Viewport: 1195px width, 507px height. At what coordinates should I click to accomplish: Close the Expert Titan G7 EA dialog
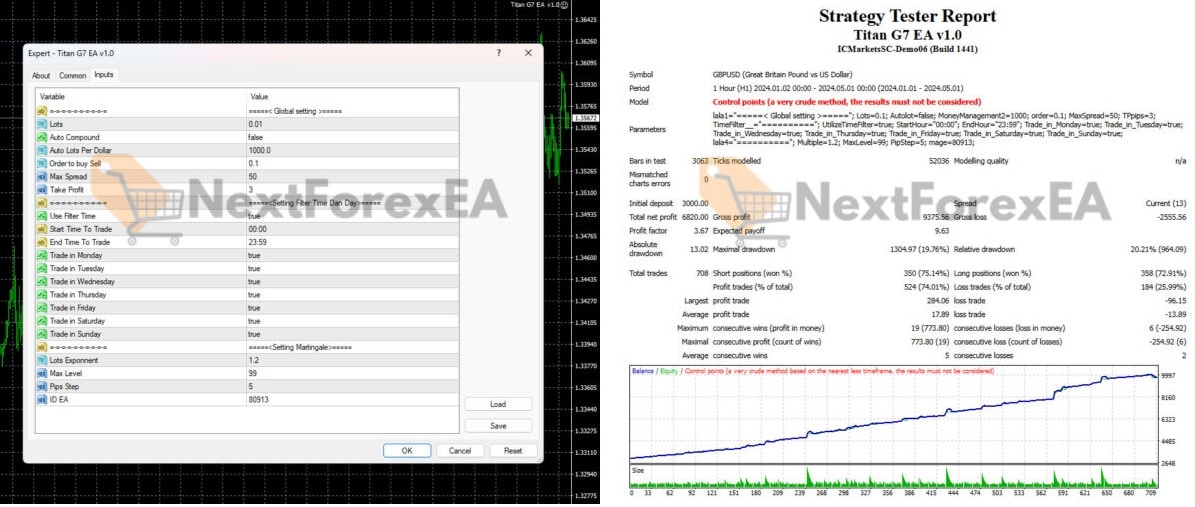pyautogui.click(x=528, y=53)
